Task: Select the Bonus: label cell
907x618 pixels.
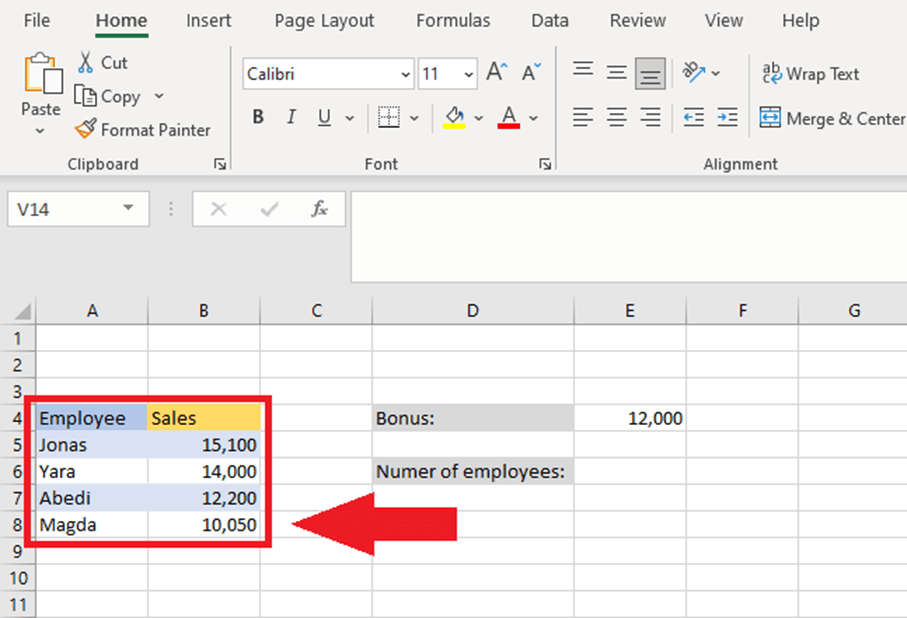Action: click(x=473, y=418)
